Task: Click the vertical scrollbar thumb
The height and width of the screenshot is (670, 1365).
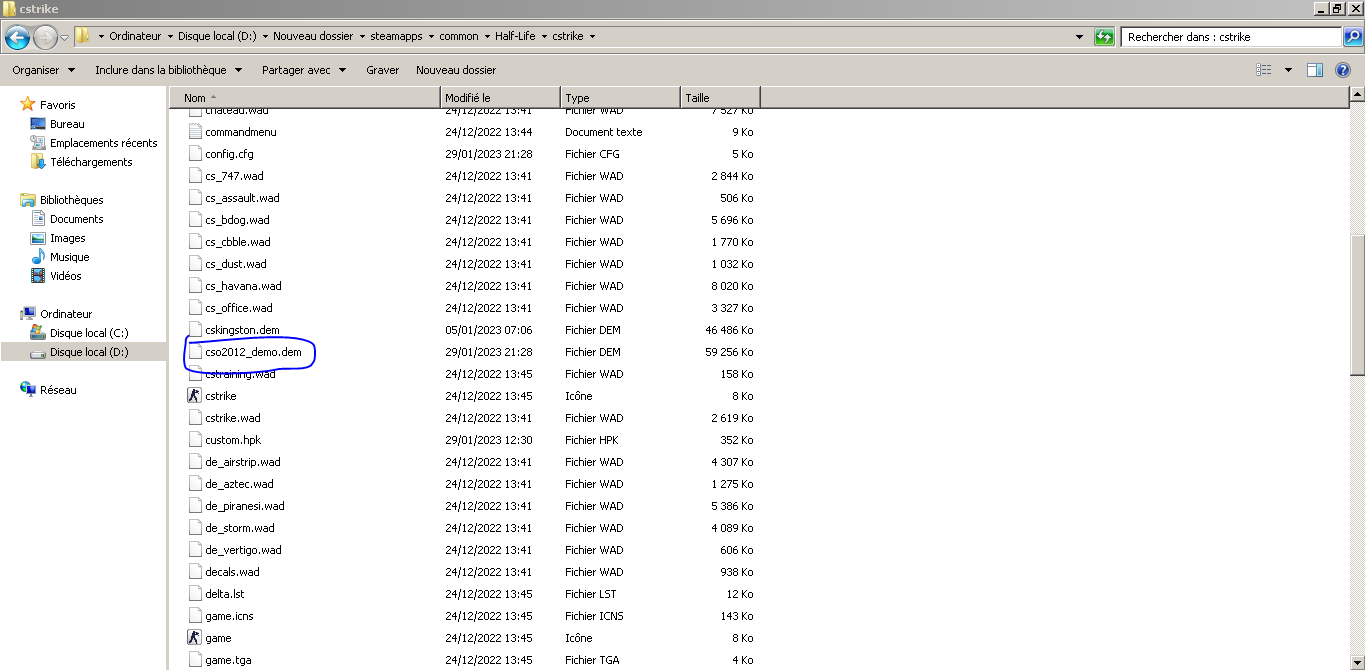Action: [1357, 300]
